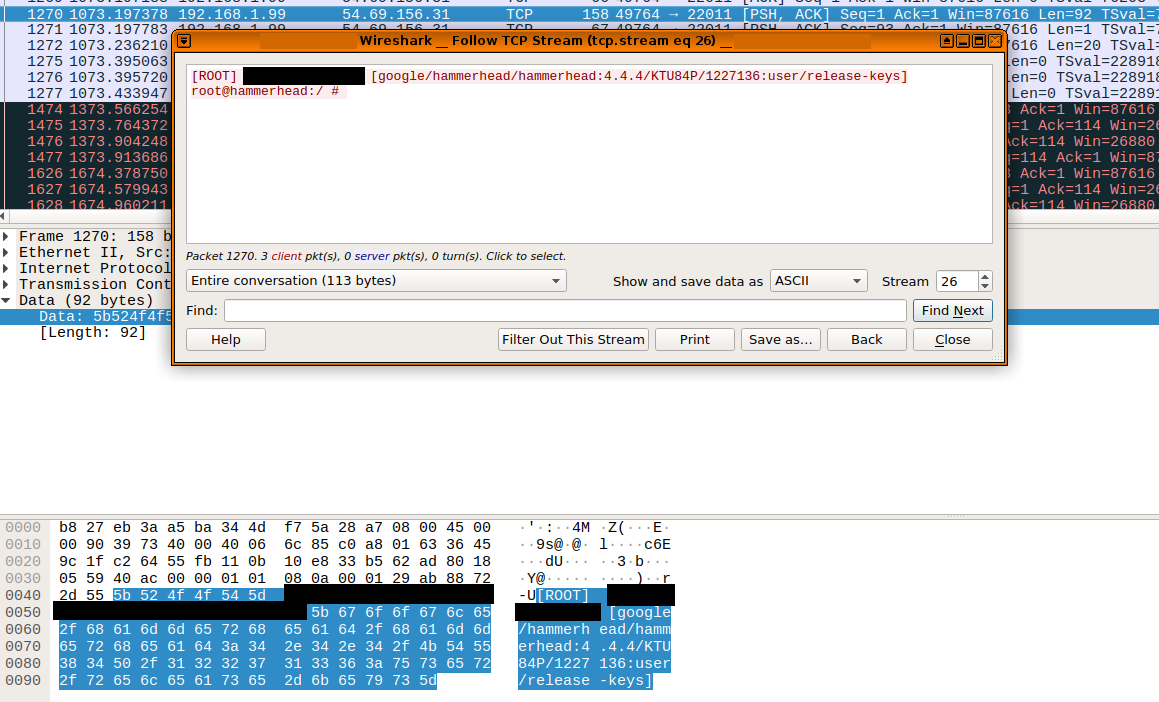Select packet 1275 in packet list
This screenshot has height=702, width=1159.
coord(86,61)
